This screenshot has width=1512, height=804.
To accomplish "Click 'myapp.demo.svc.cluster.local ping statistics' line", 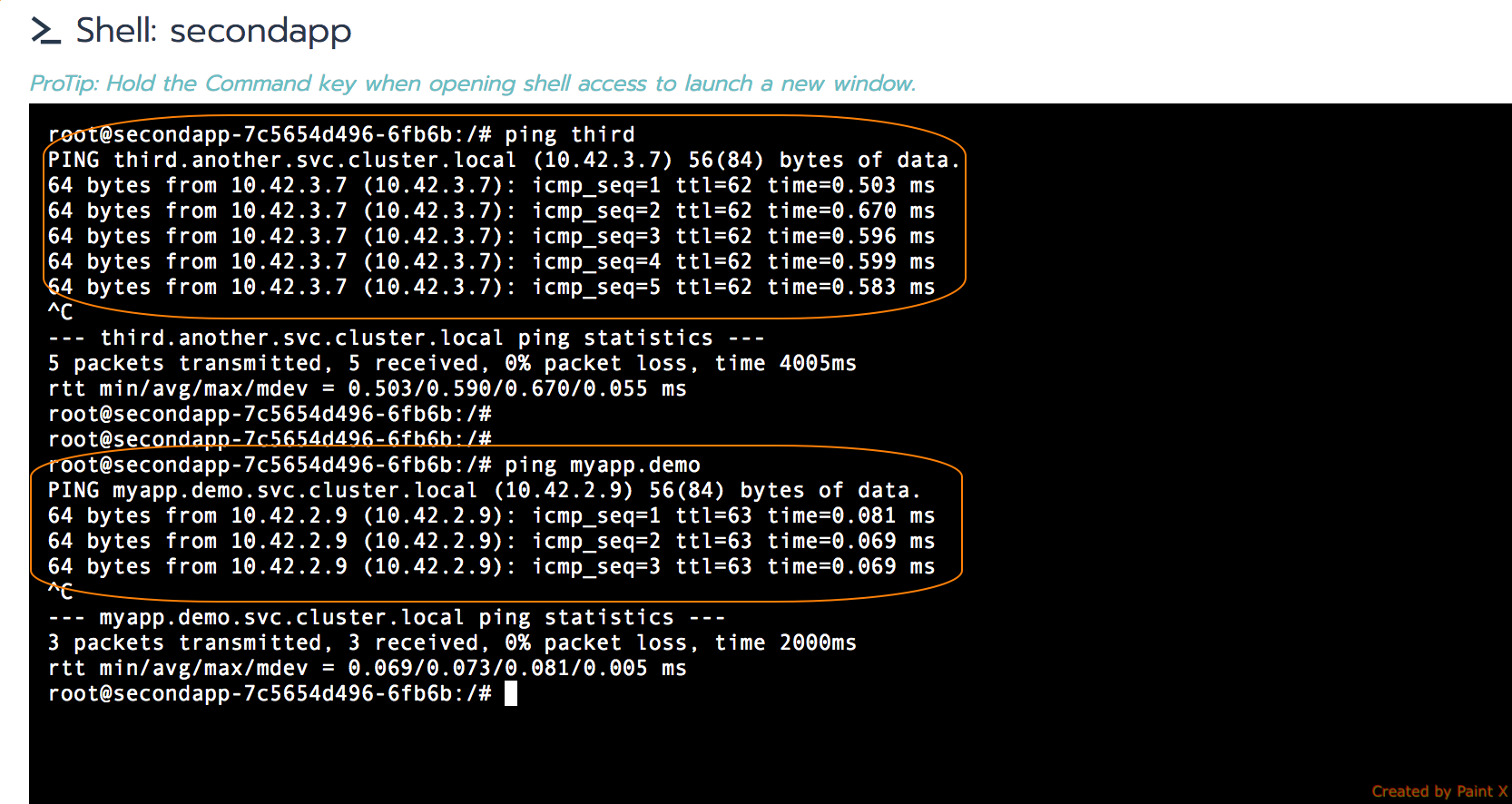I will coord(387,617).
